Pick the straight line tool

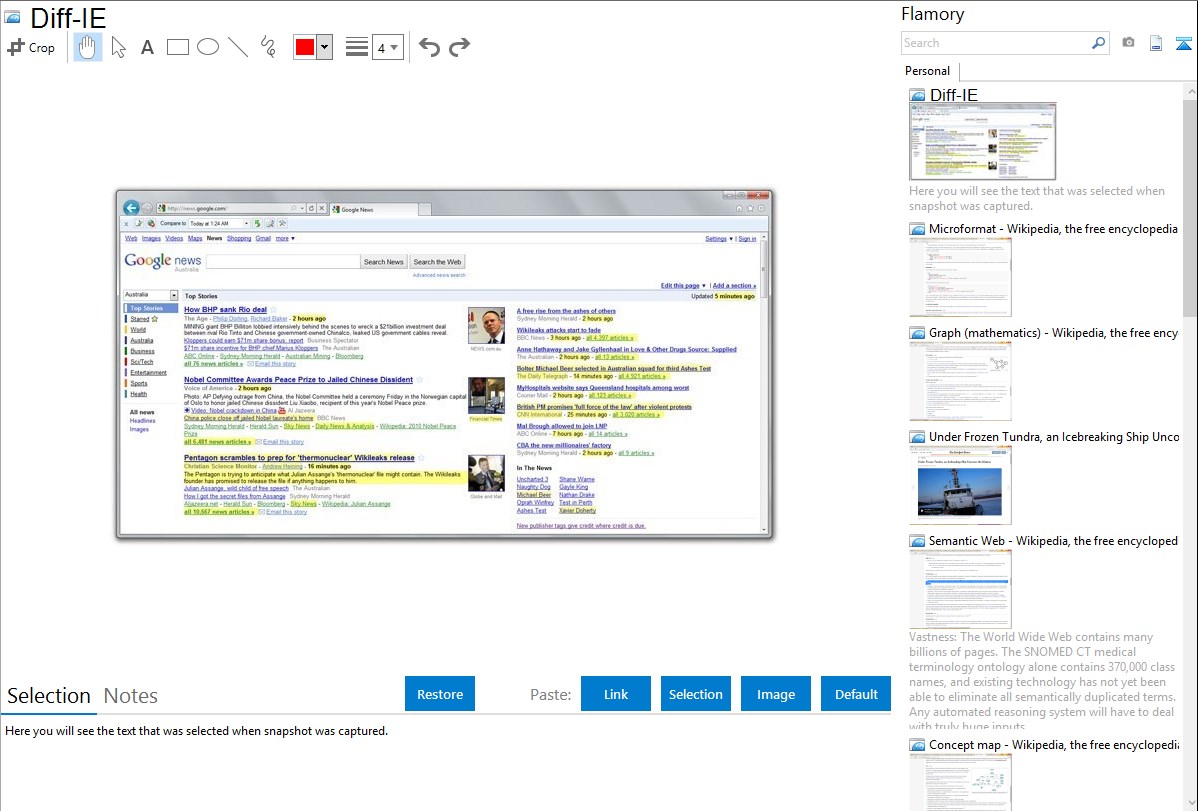(238, 47)
